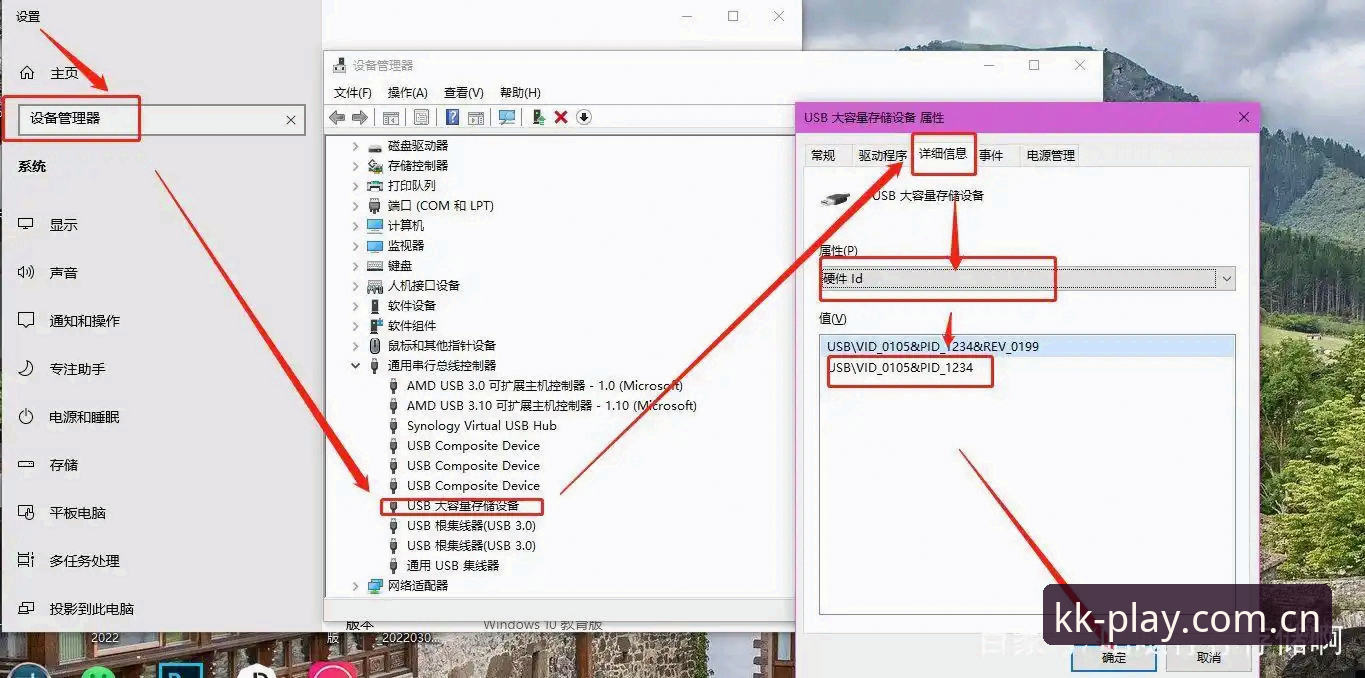The width and height of the screenshot is (1365, 678).
Task: Open the 操作(A) menu
Action: pyautogui.click(x=407, y=93)
